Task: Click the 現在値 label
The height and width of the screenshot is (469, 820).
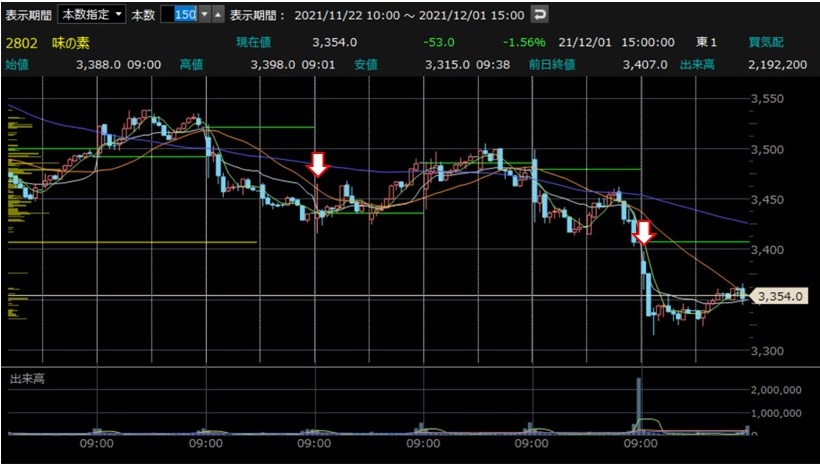Action: (253, 42)
